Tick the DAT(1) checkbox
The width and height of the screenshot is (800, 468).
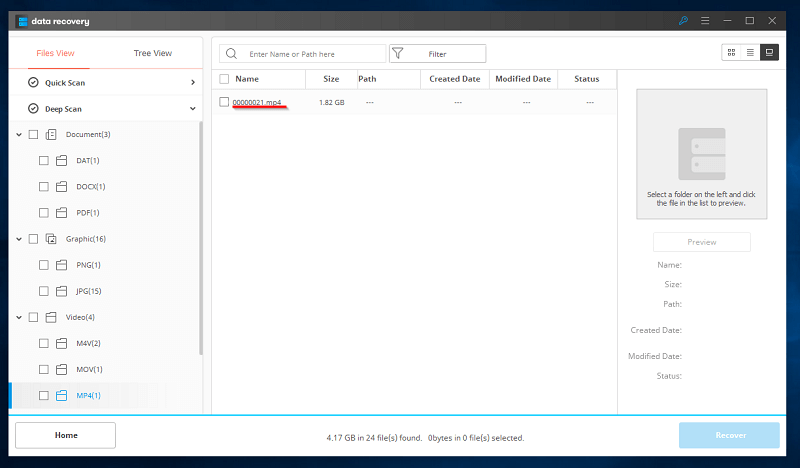click(44, 161)
